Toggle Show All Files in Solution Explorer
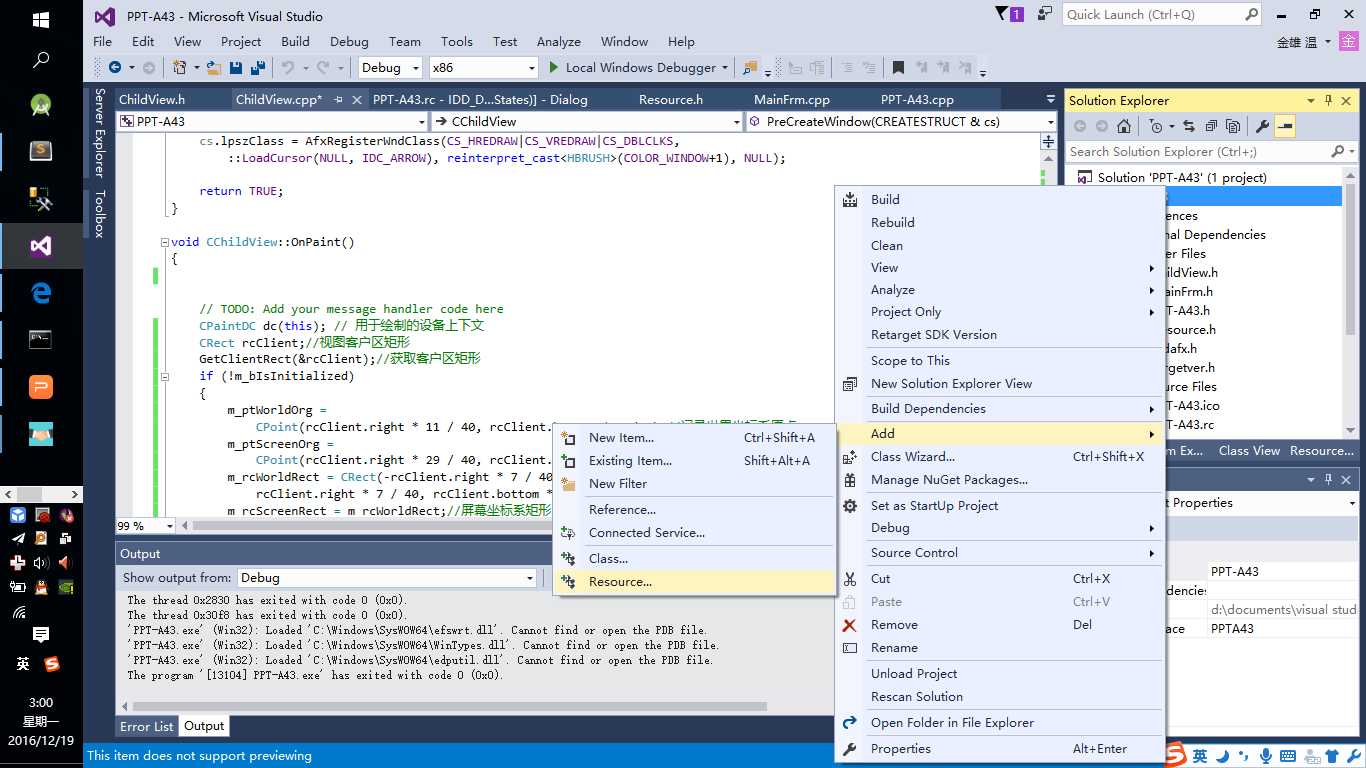This screenshot has width=1366, height=768. (1233, 126)
